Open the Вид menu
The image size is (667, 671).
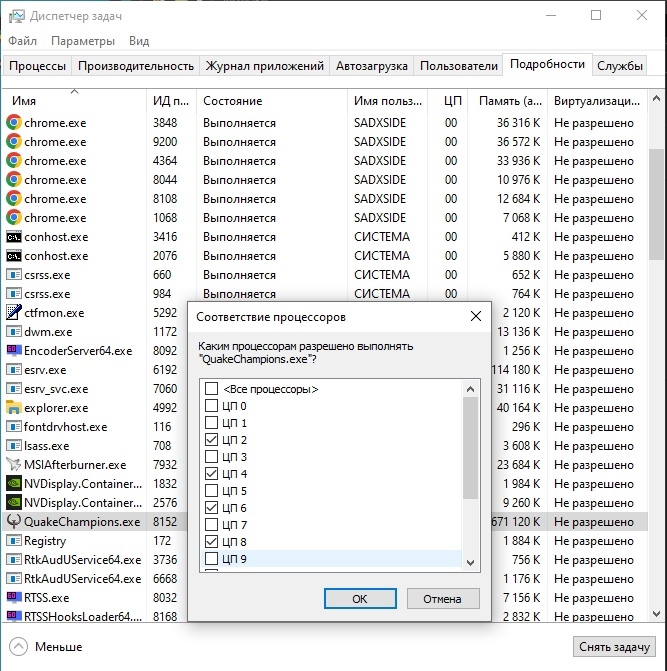pos(139,41)
